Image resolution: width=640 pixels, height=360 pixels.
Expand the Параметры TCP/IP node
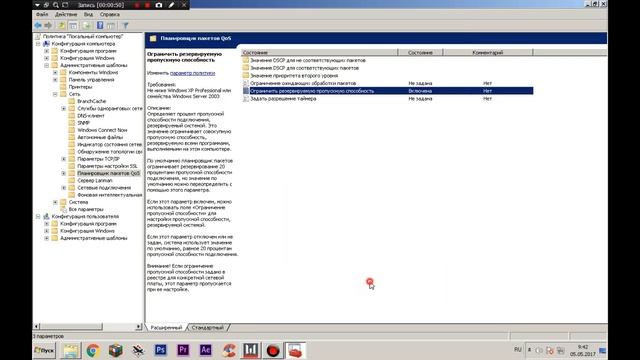64,159
